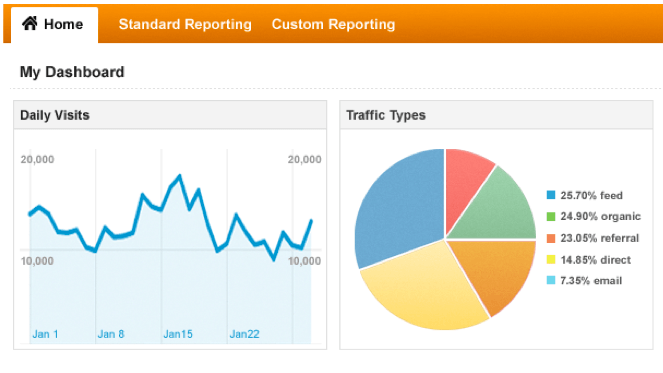Click the My Dashboard heading
663x373 pixels.
click(72, 72)
